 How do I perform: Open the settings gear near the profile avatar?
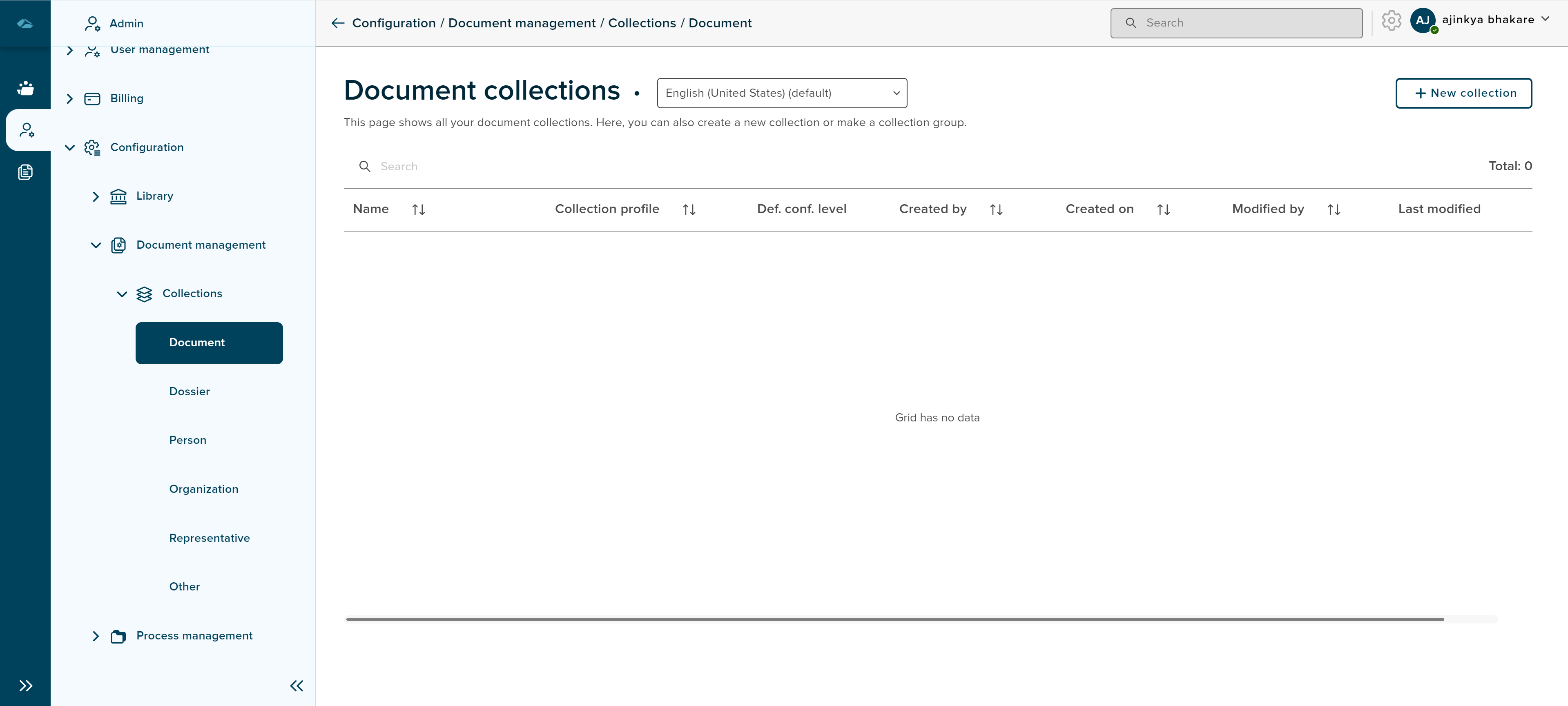[x=1391, y=20]
